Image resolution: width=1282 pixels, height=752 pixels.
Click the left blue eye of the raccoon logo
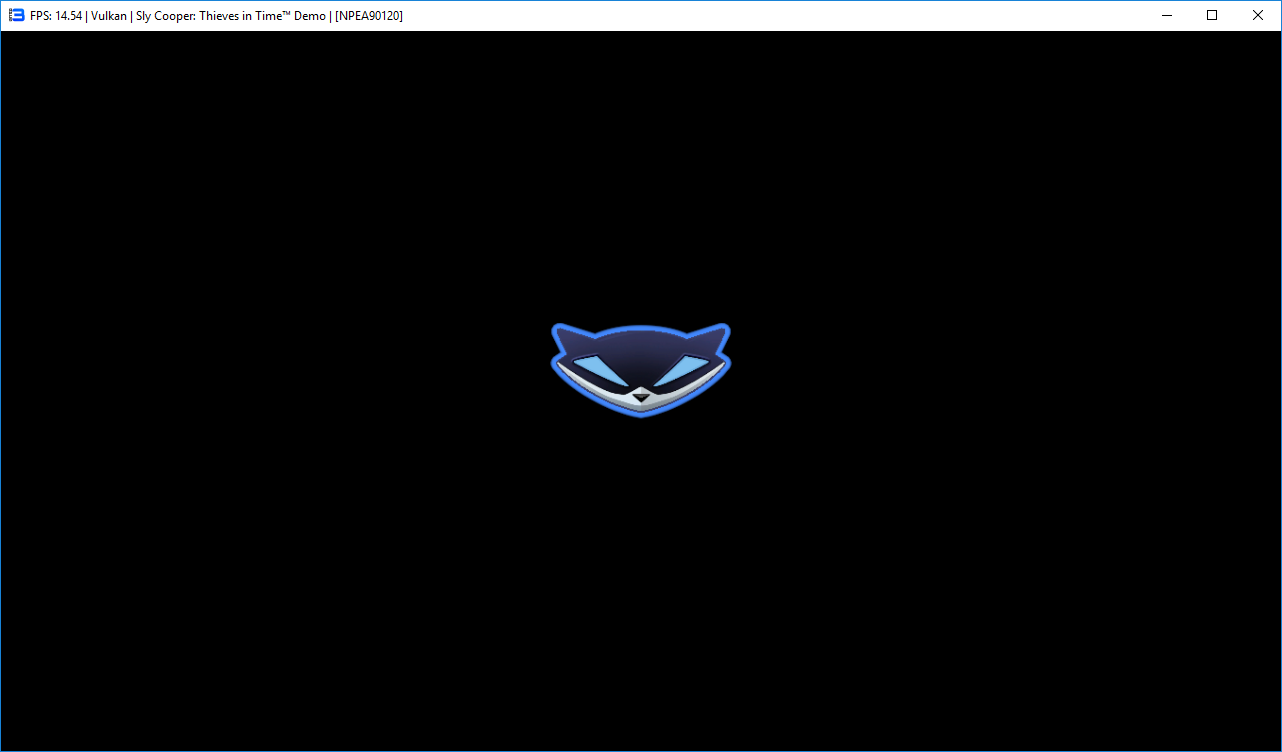597,367
